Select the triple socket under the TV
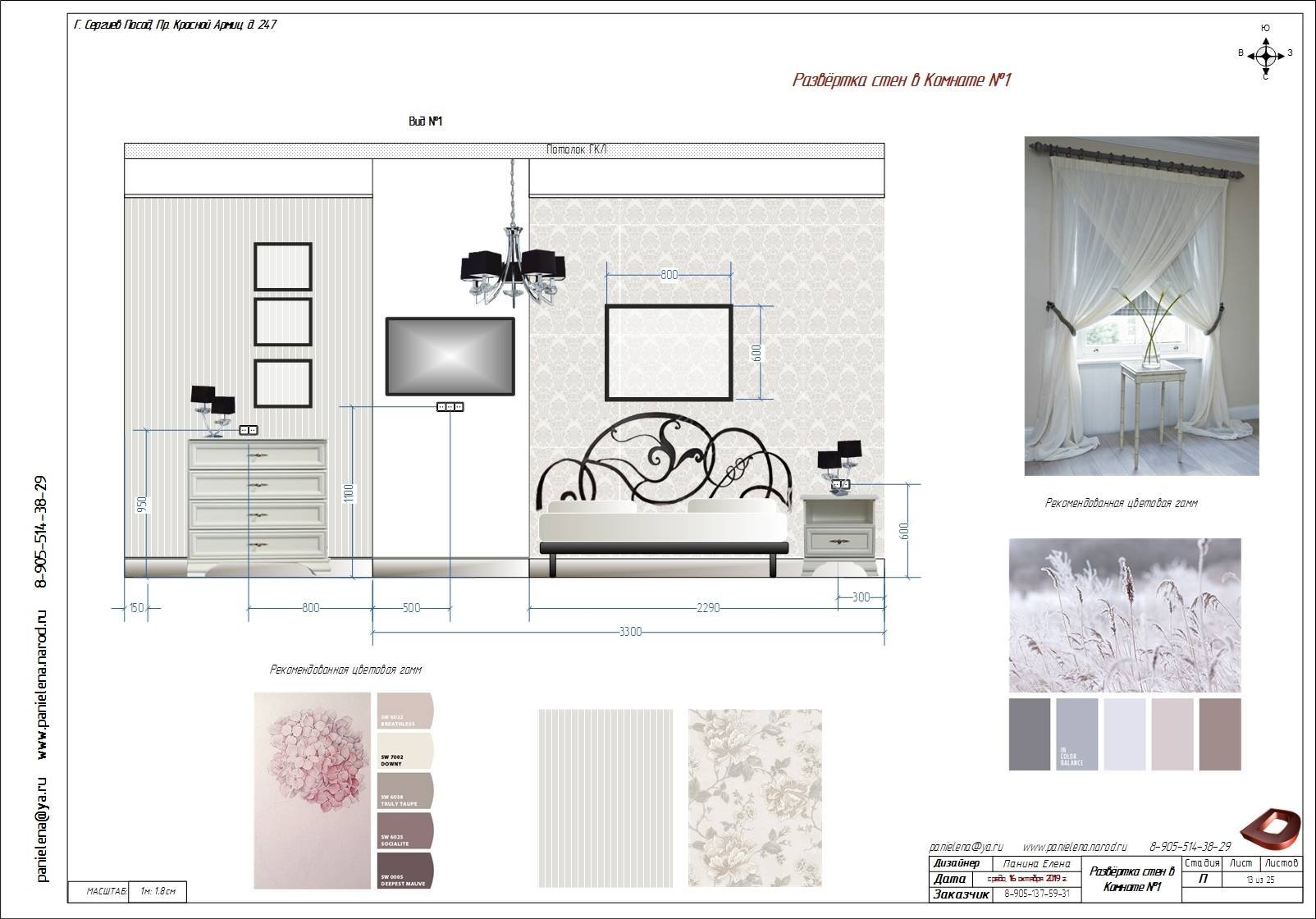The height and width of the screenshot is (919, 1316). tap(450, 406)
